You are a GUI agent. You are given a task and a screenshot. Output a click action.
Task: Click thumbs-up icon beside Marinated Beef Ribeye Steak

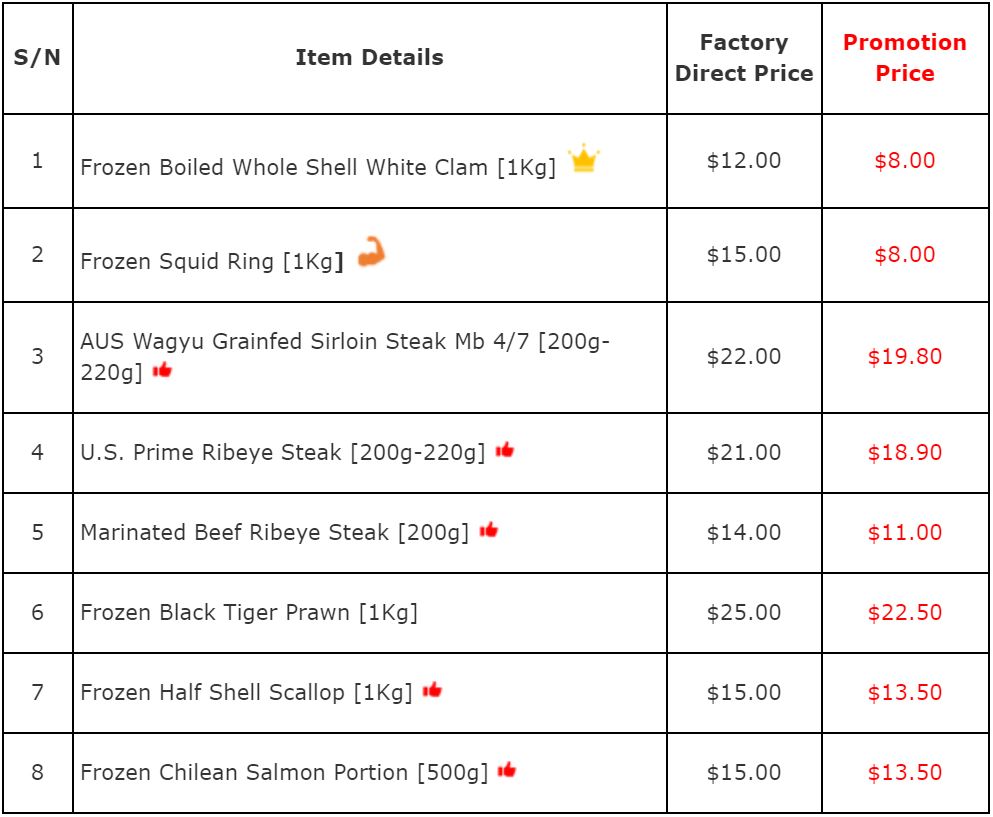488,530
